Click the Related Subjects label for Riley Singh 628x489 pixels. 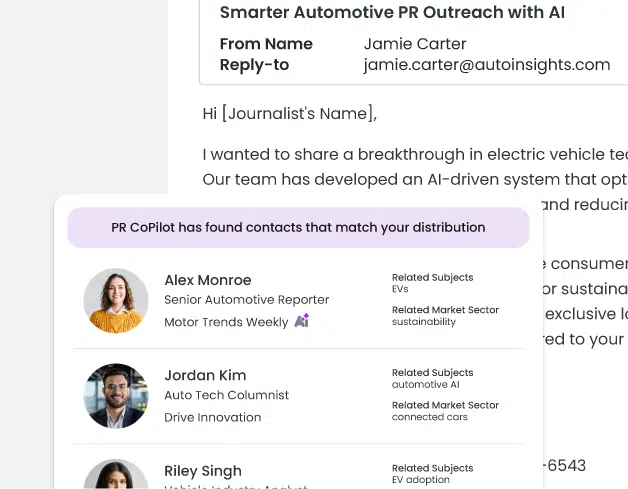pos(433,468)
